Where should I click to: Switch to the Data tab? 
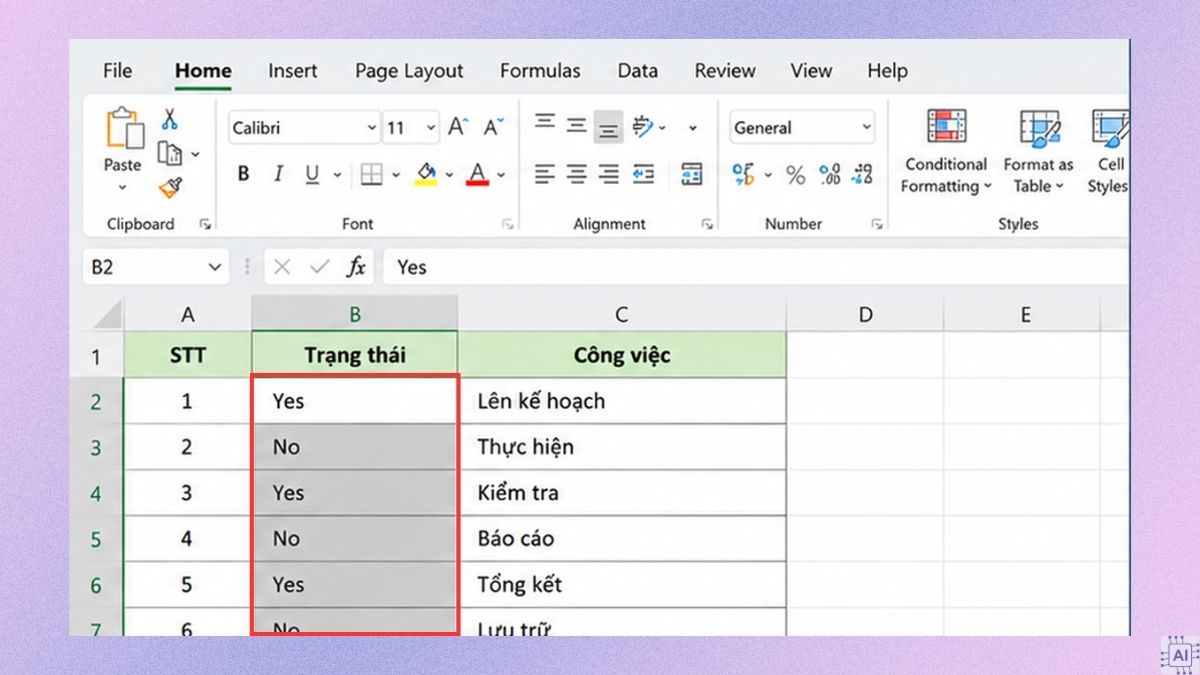coord(637,71)
